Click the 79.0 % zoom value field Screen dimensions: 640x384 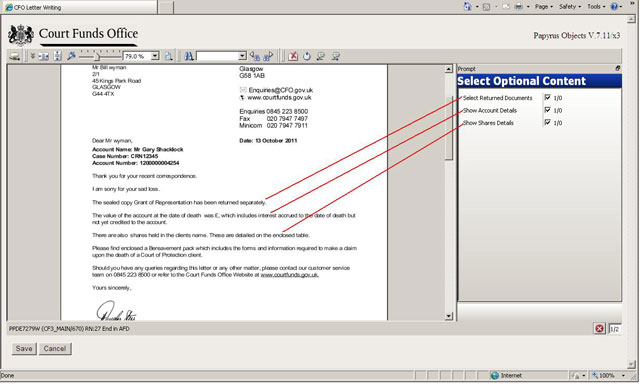click(137, 56)
